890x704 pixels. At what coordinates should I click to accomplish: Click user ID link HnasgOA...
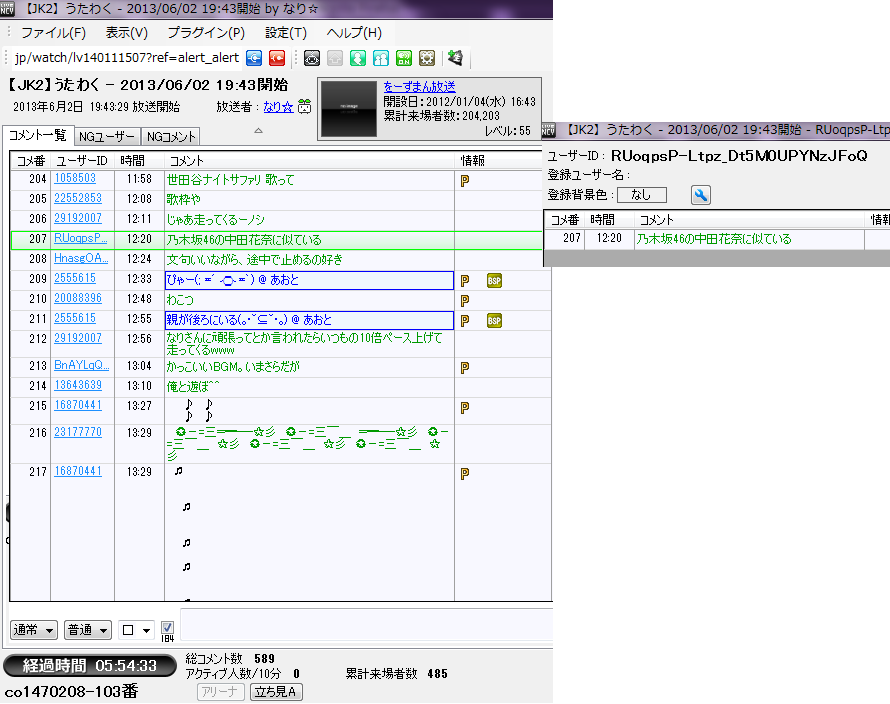(x=81, y=258)
